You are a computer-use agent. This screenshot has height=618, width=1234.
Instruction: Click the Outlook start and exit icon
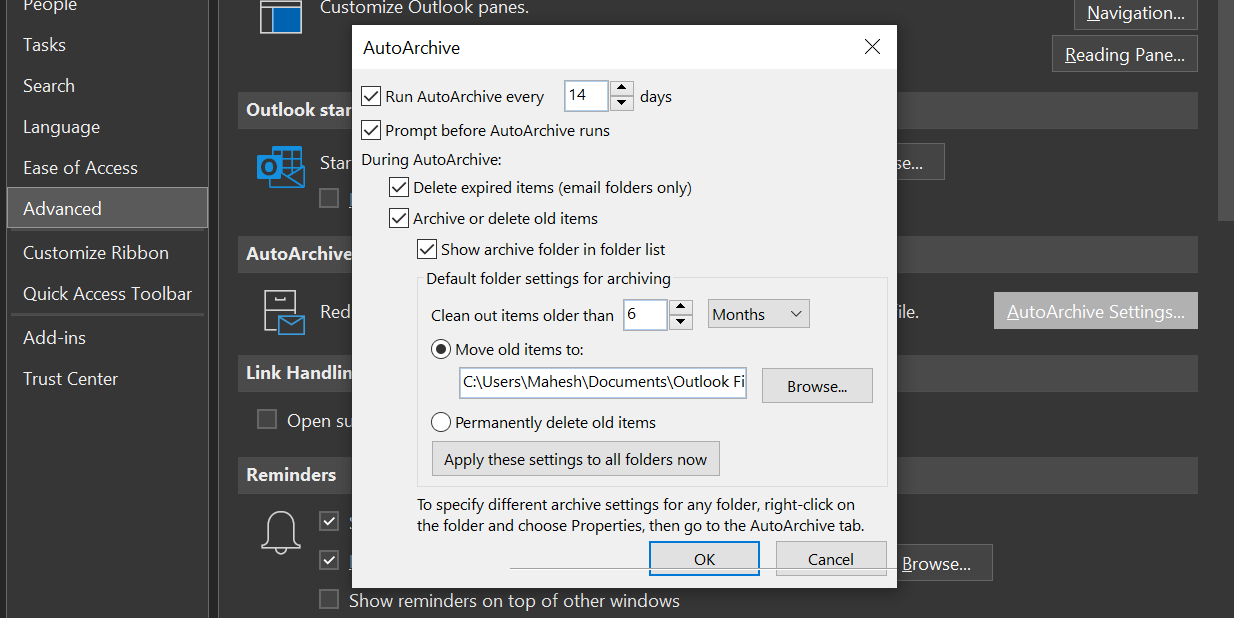[281, 167]
